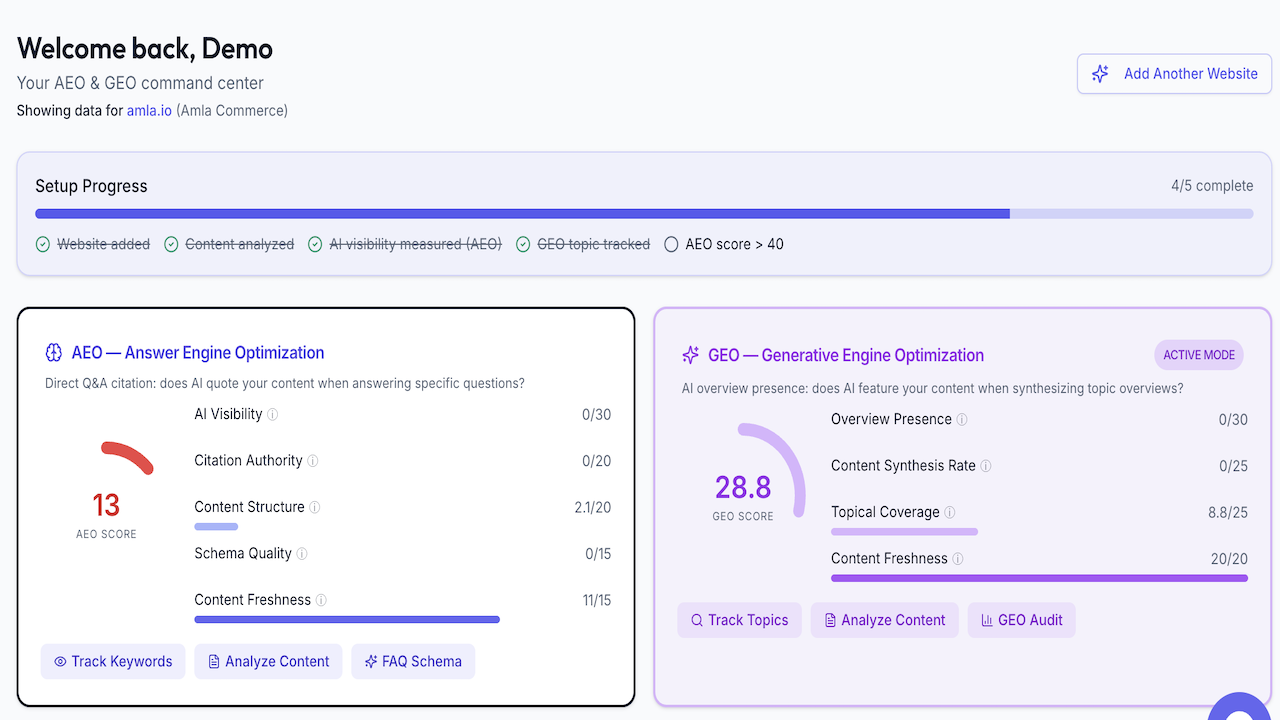Open info icon next to Overview Presence
Viewport: 1280px width, 720px height.
[x=962, y=420]
